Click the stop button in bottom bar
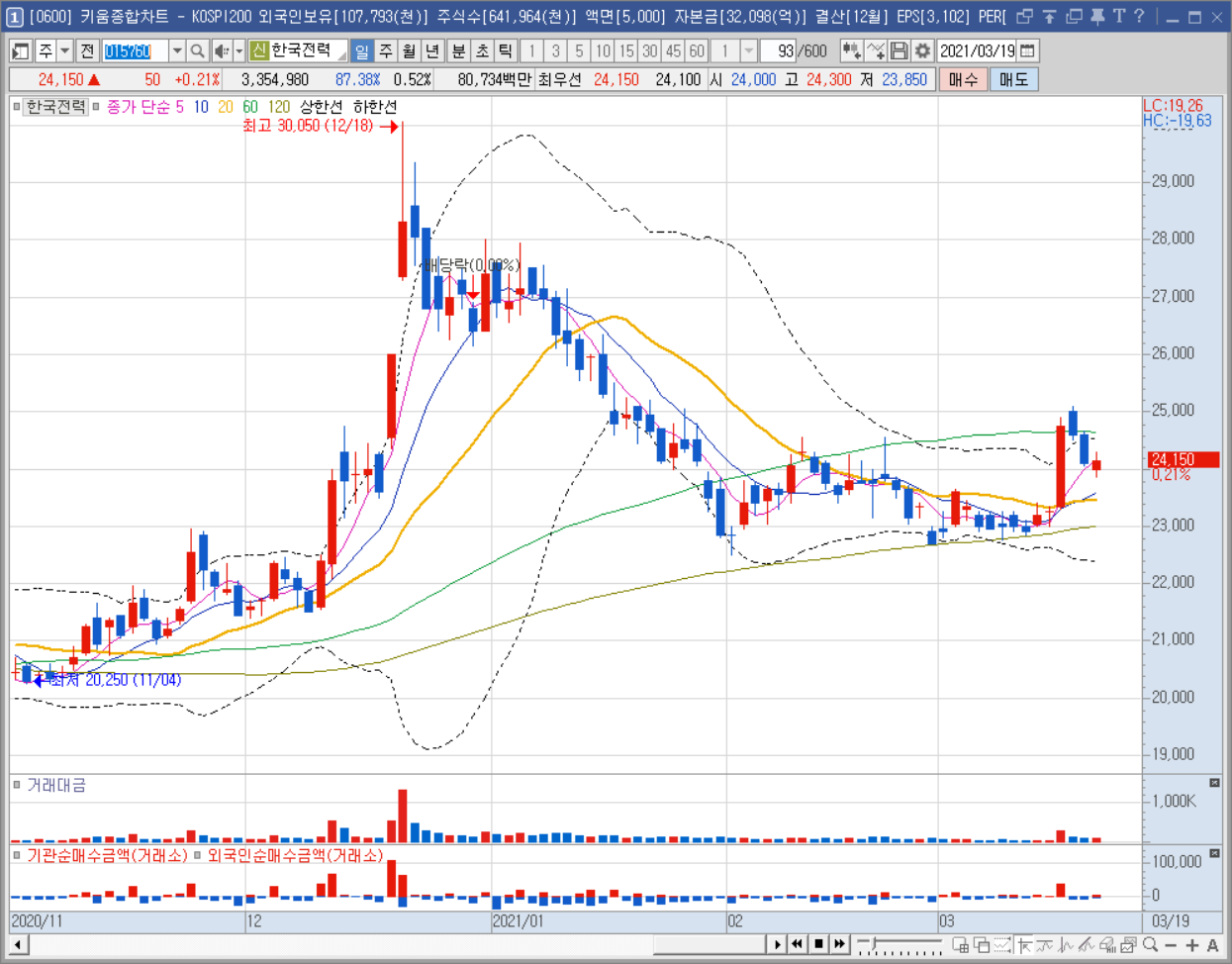 coord(818,944)
